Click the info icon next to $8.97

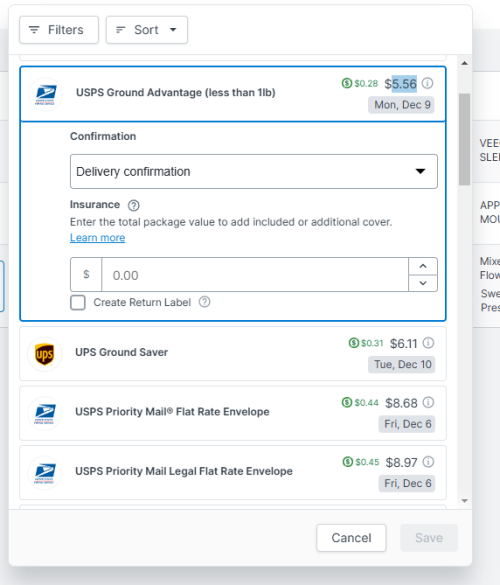tap(428, 462)
